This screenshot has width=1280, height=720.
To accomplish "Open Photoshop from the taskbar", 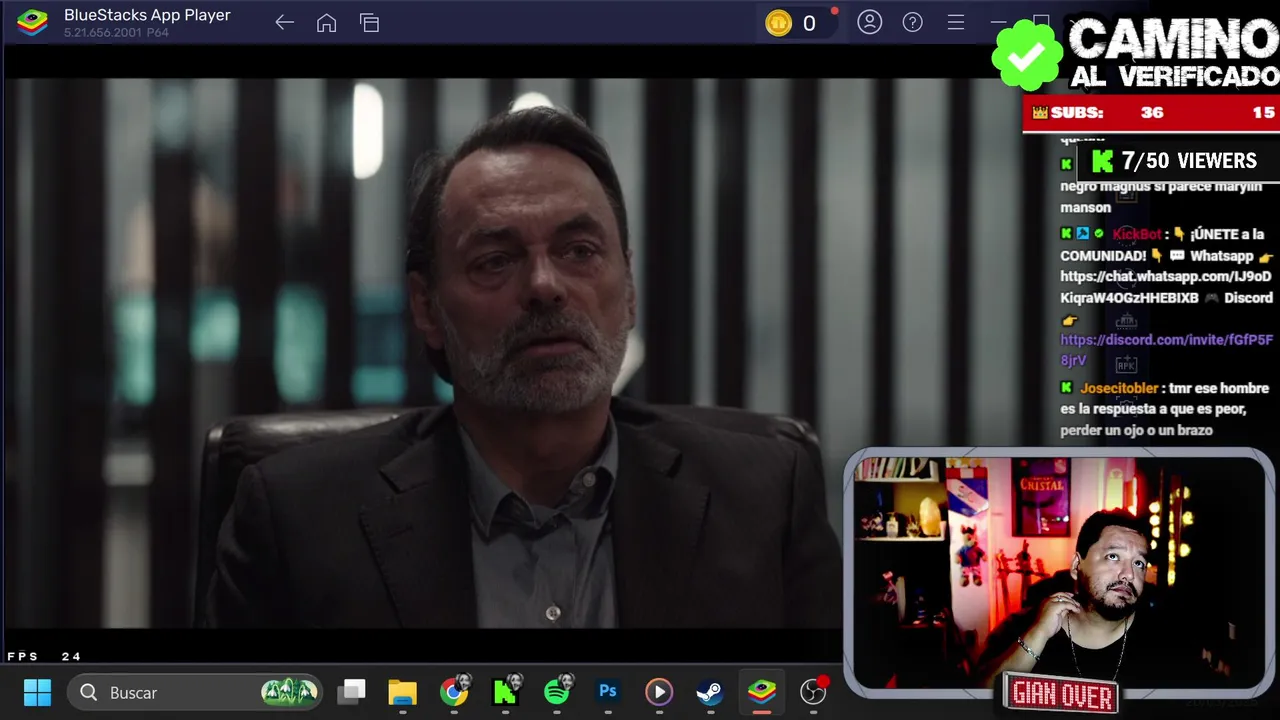I will pyautogui.click(x=608, y=691).
